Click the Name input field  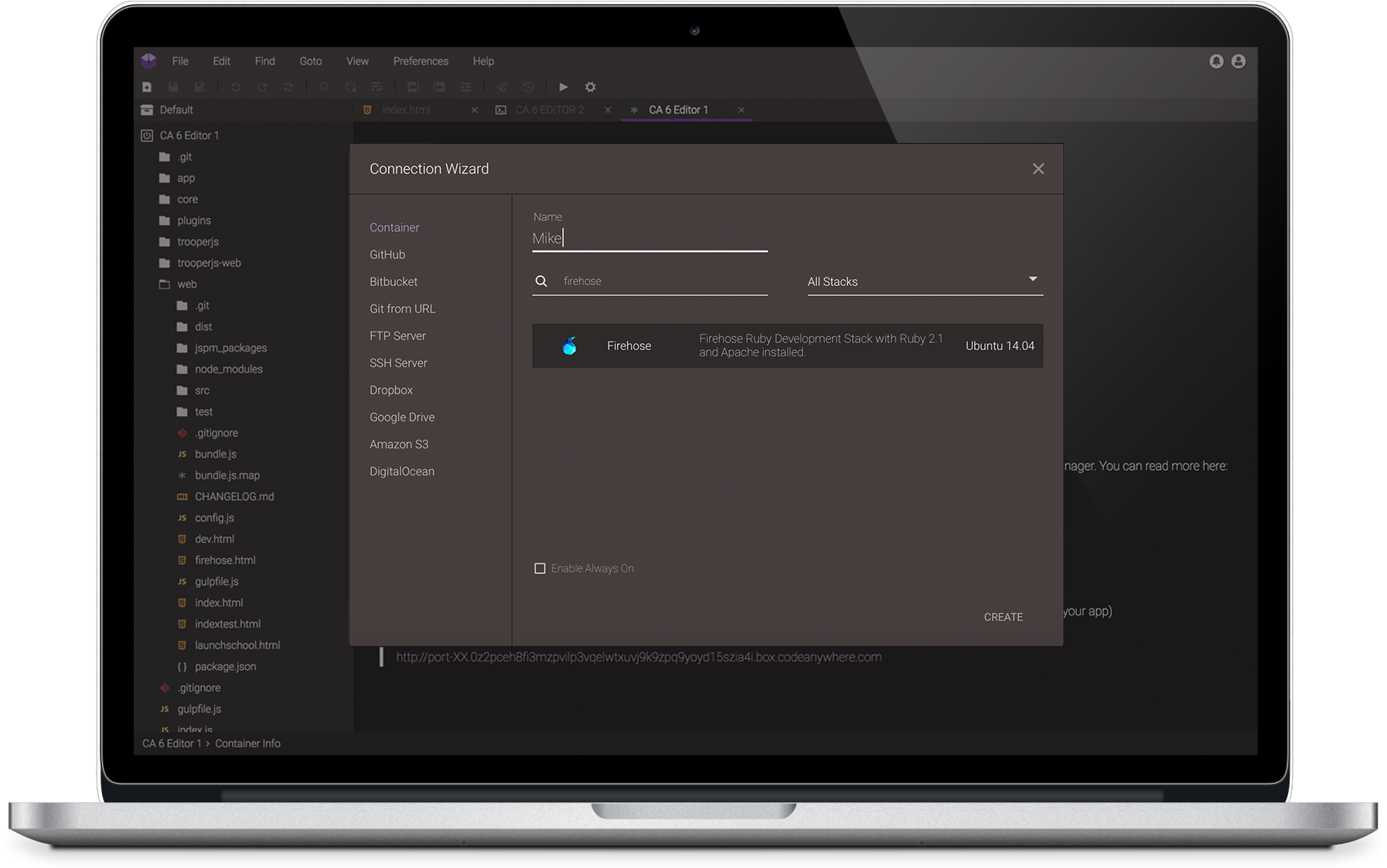coord(649,238)
